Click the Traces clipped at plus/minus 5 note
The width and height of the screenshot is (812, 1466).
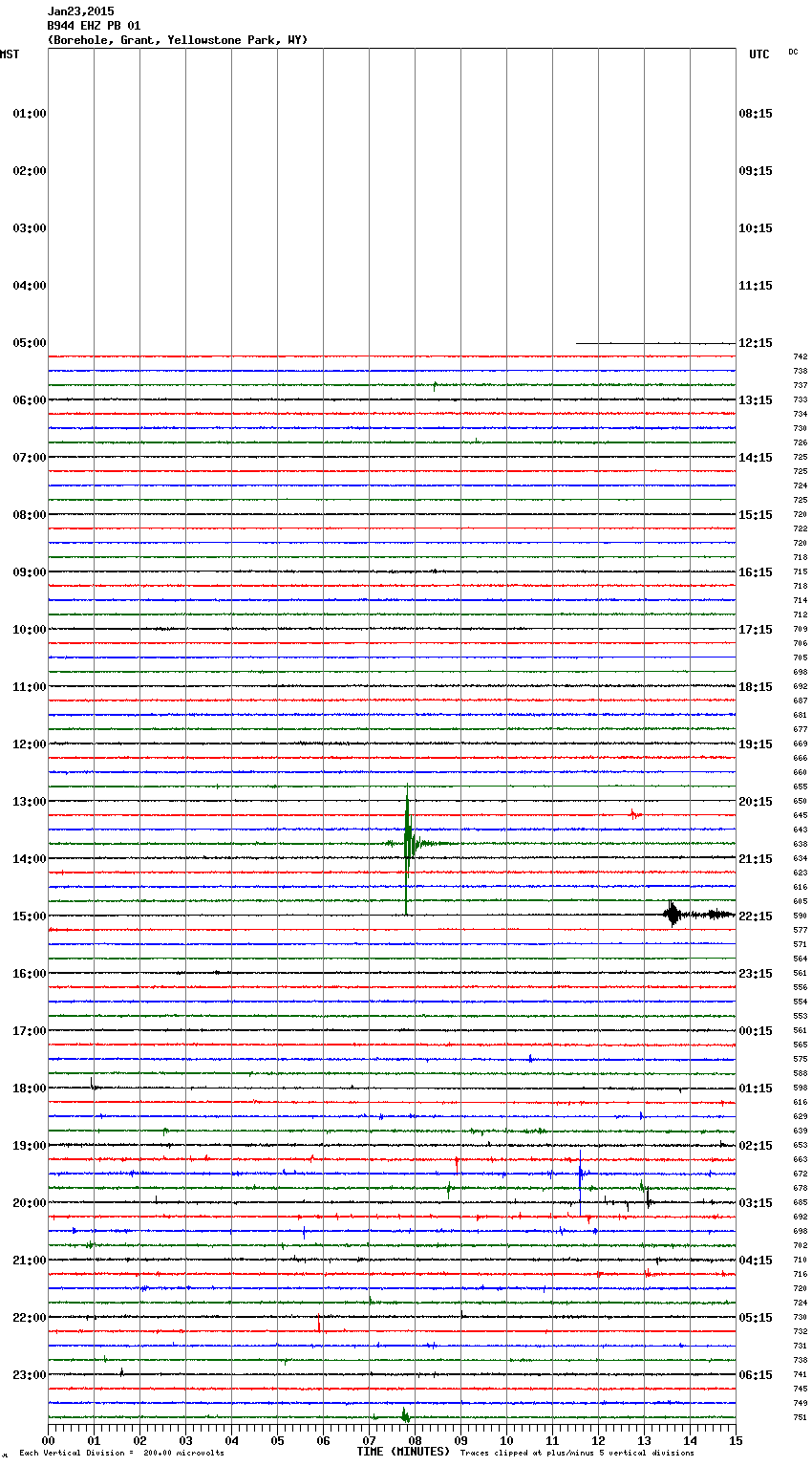(577, 1453)
